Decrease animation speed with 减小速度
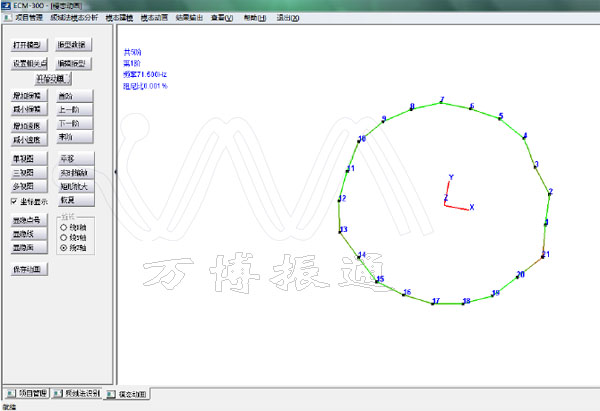Image resolution: width=600 pixels, height=411 pixels. [27, 140]
